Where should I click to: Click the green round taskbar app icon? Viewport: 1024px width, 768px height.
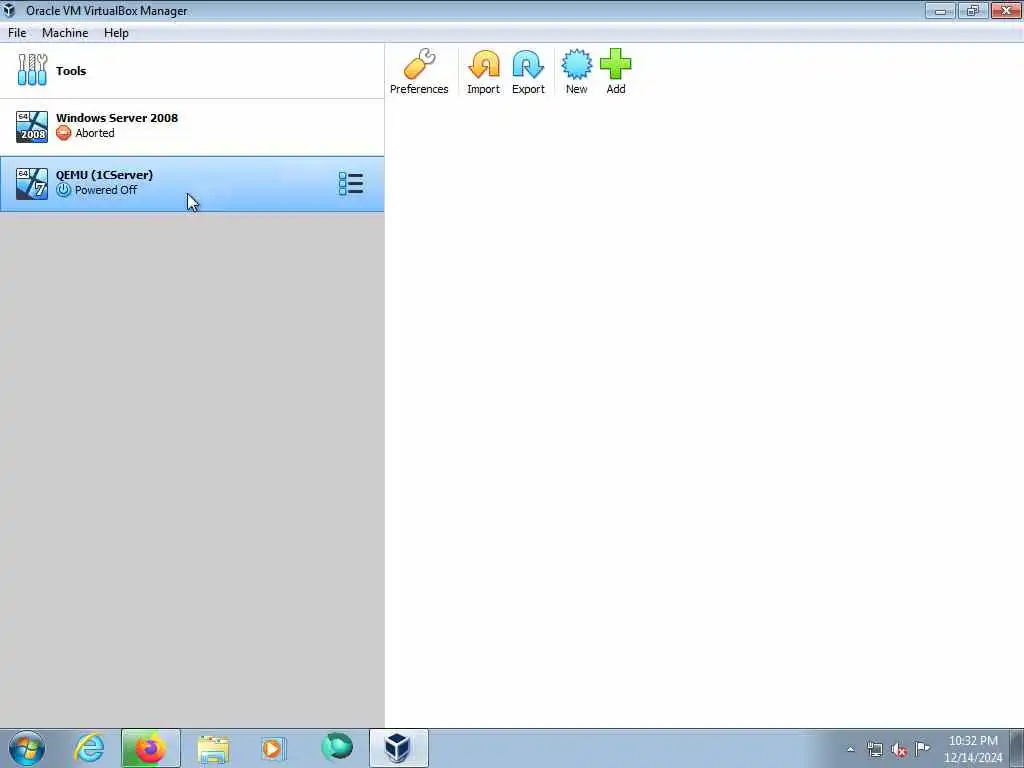[x=337, y=747]
